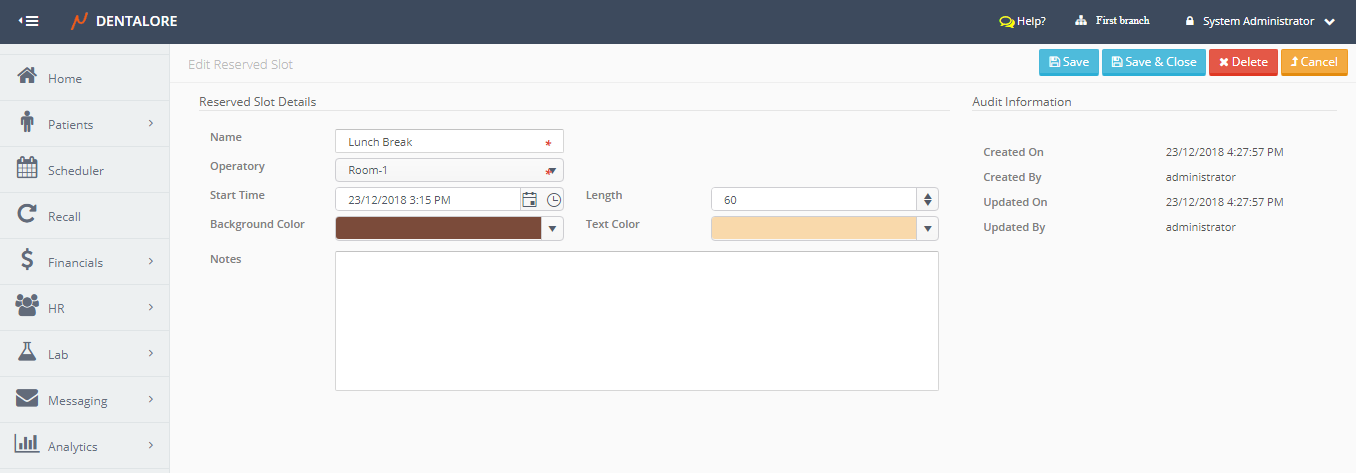The image size is (1356, 473).
Task: Adjust Length using the spinner arrows
Action: pos(928,200)
